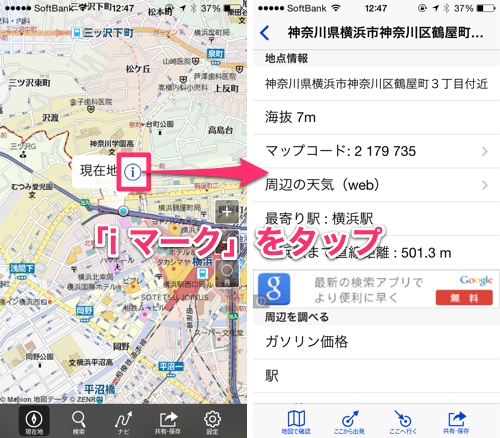Open the ナビ route icon
Image resolution: width=500 pixels, height=438 pixels.
tap(123, 422)
